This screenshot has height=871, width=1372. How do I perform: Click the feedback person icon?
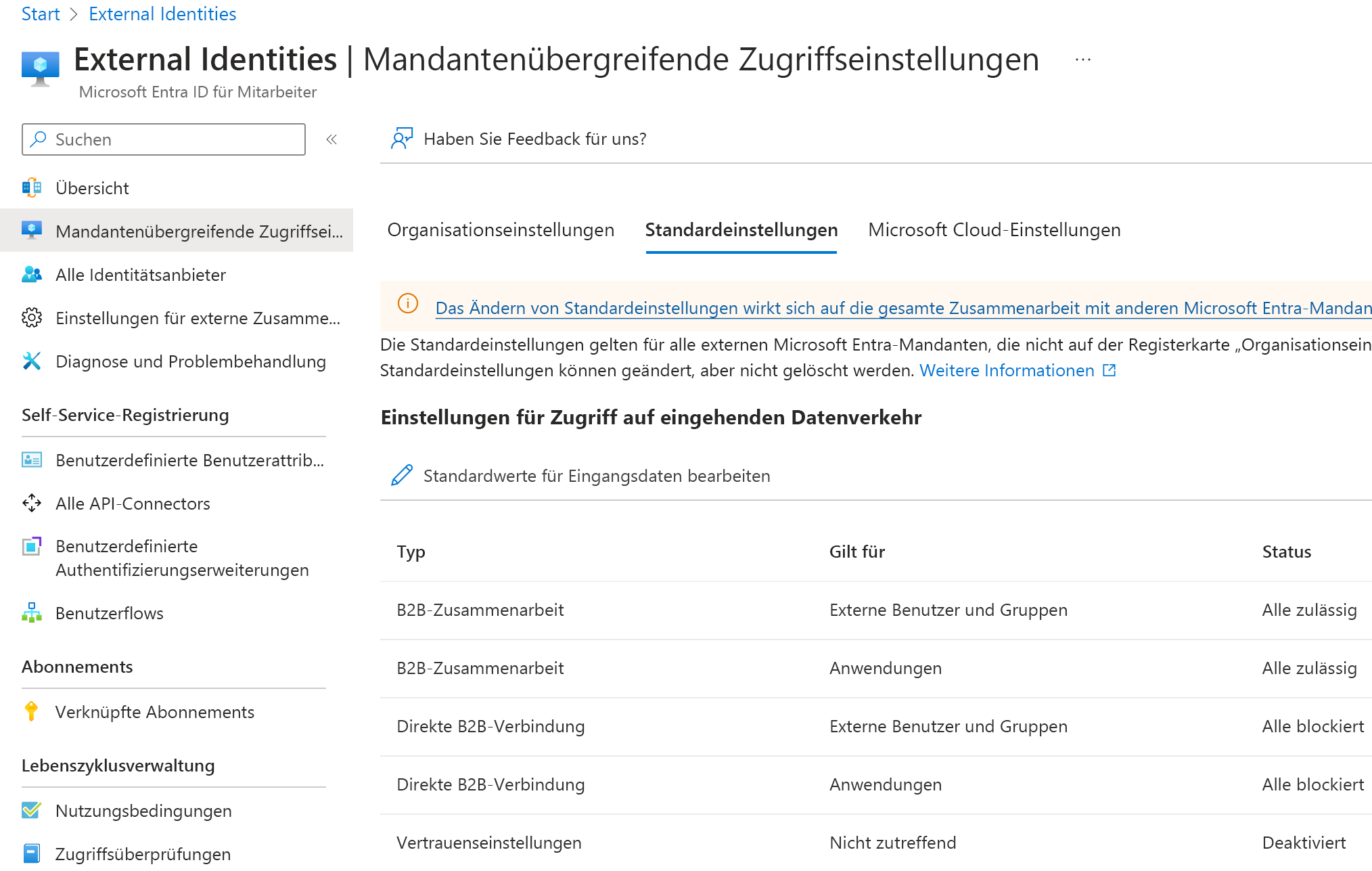coord(402,139)
